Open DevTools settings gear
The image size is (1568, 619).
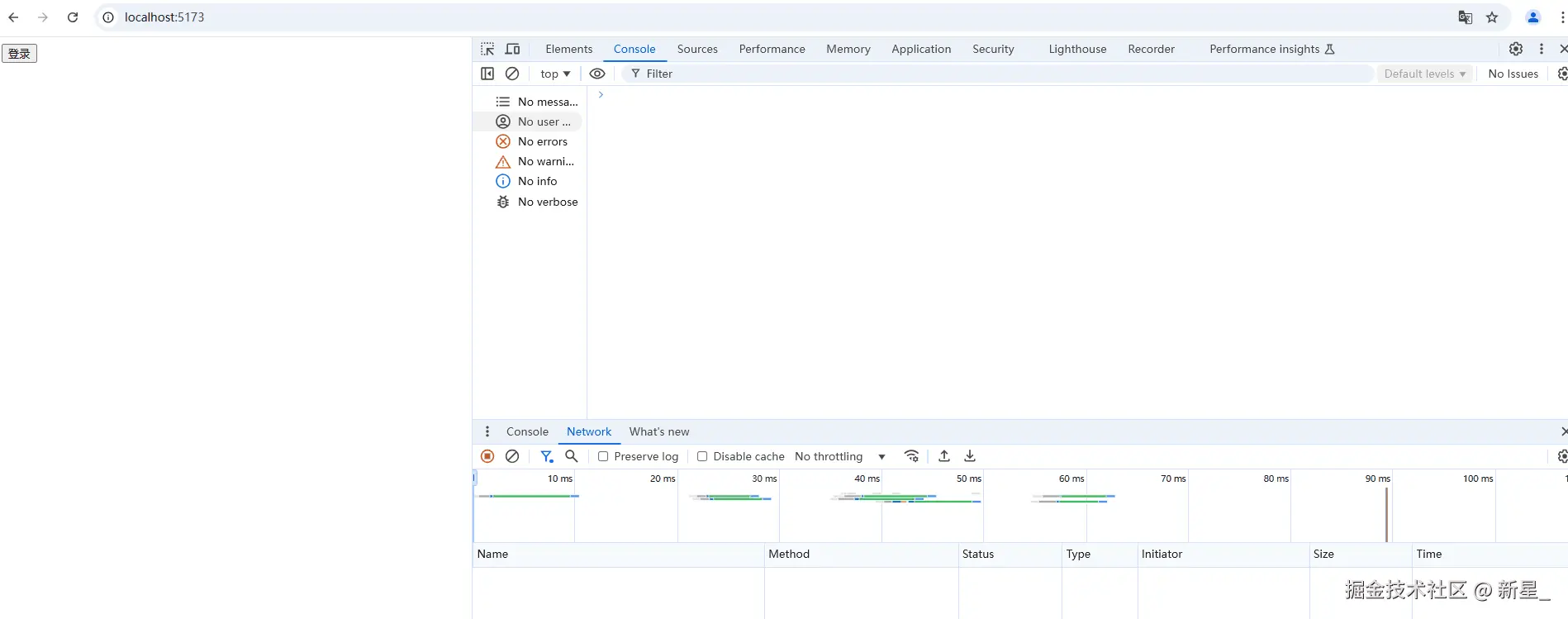[x=1516, y=50]
